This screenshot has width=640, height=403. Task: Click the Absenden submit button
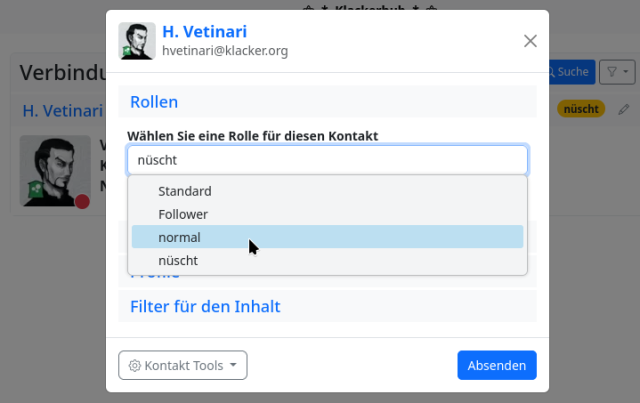coord(496,365)
